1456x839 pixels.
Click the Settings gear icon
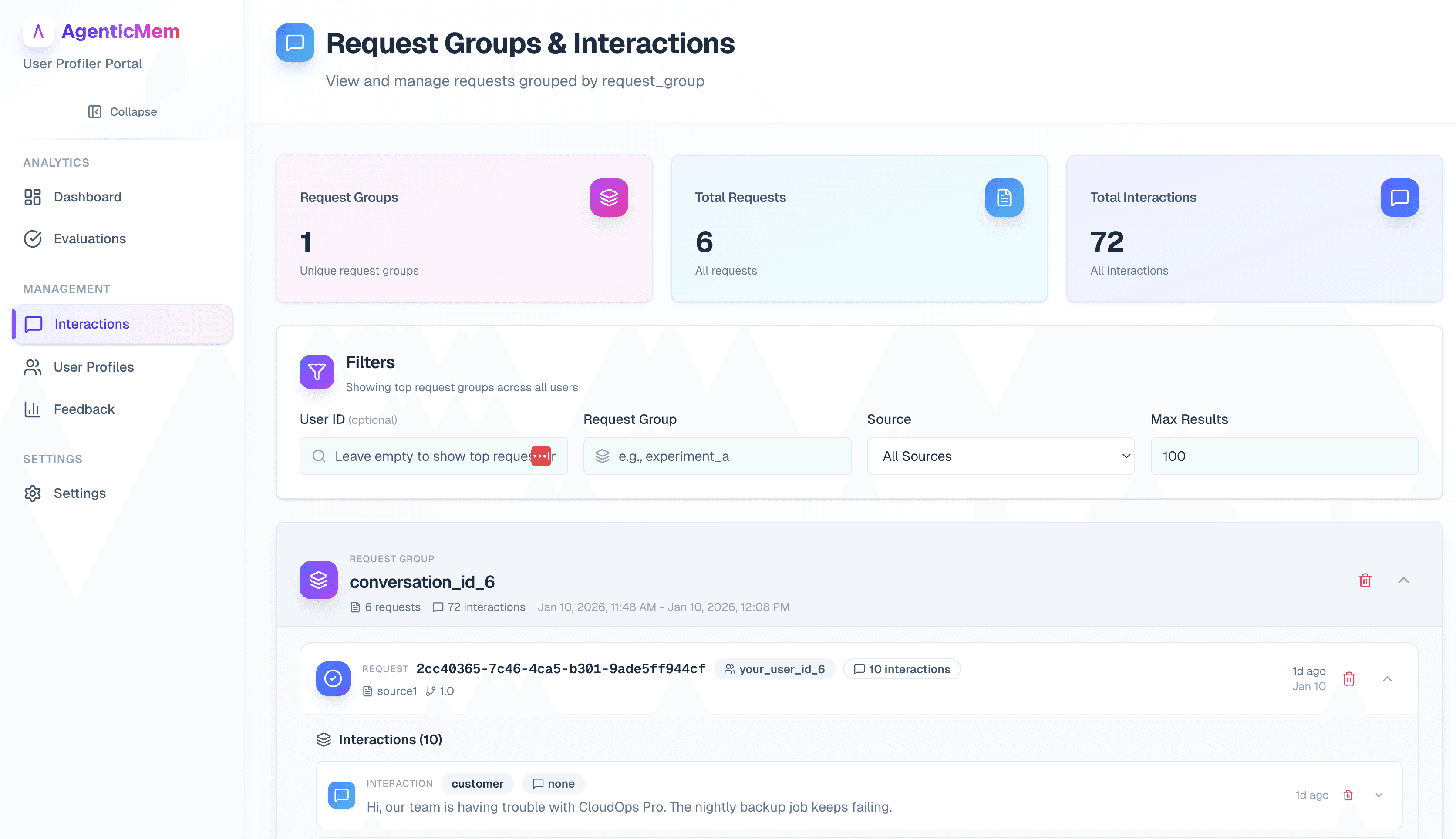point(32,493)
